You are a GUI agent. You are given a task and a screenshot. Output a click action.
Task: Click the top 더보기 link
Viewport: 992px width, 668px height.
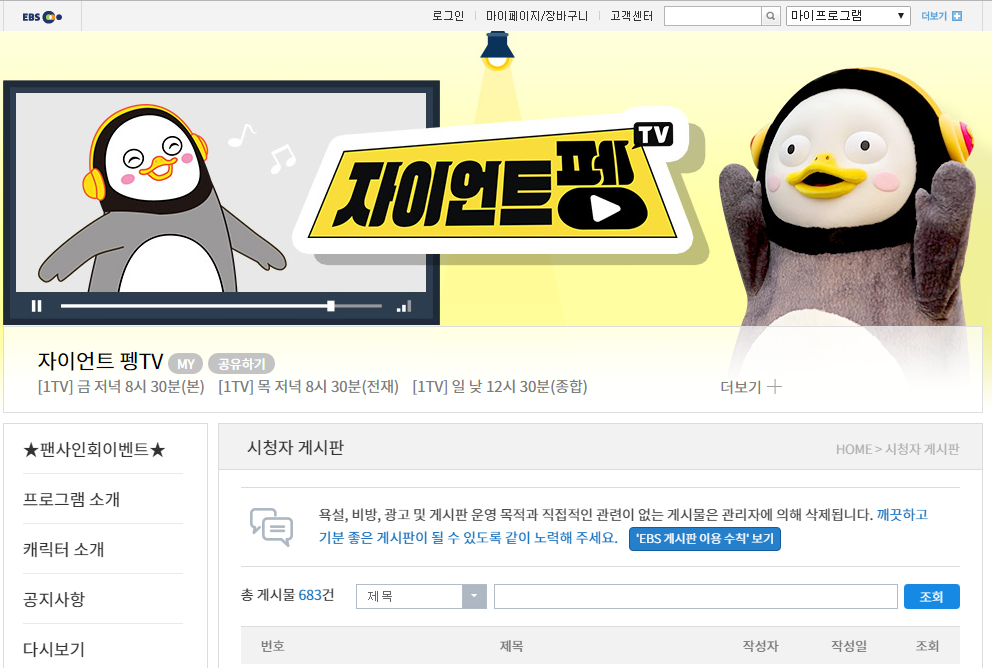click(x=934, y=16)
